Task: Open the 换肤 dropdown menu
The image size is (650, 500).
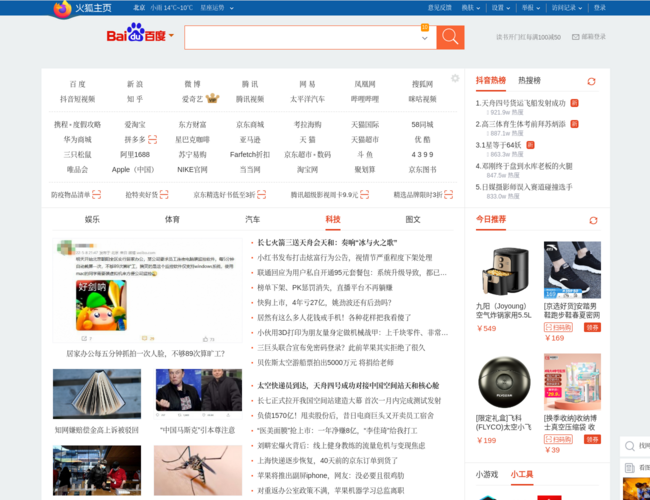Action: 471,8
